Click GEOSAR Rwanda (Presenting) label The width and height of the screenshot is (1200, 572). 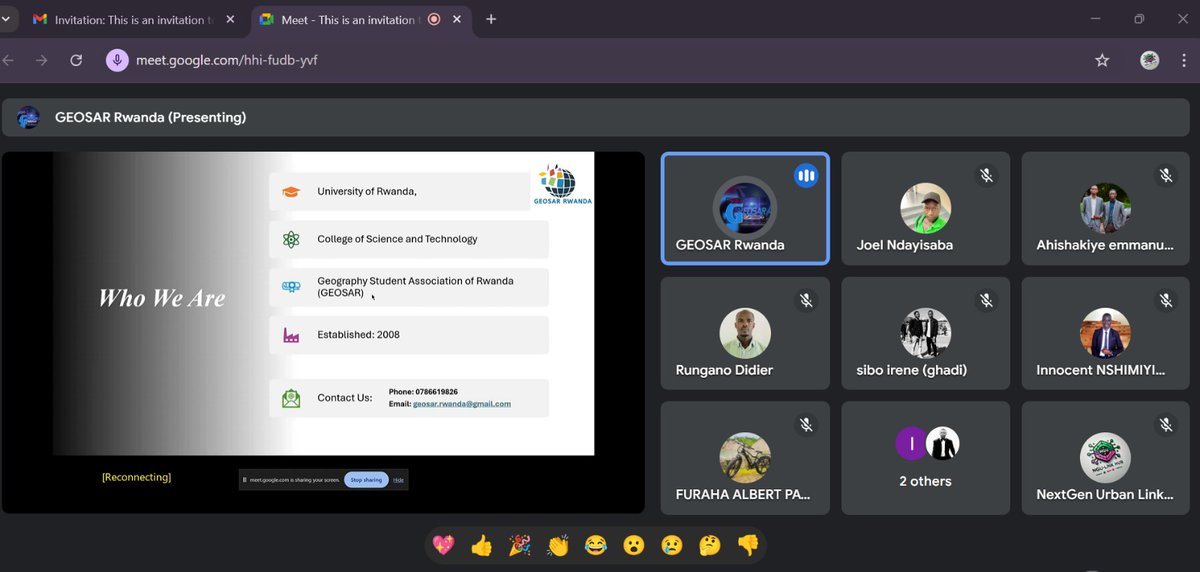tap(150, 117)
